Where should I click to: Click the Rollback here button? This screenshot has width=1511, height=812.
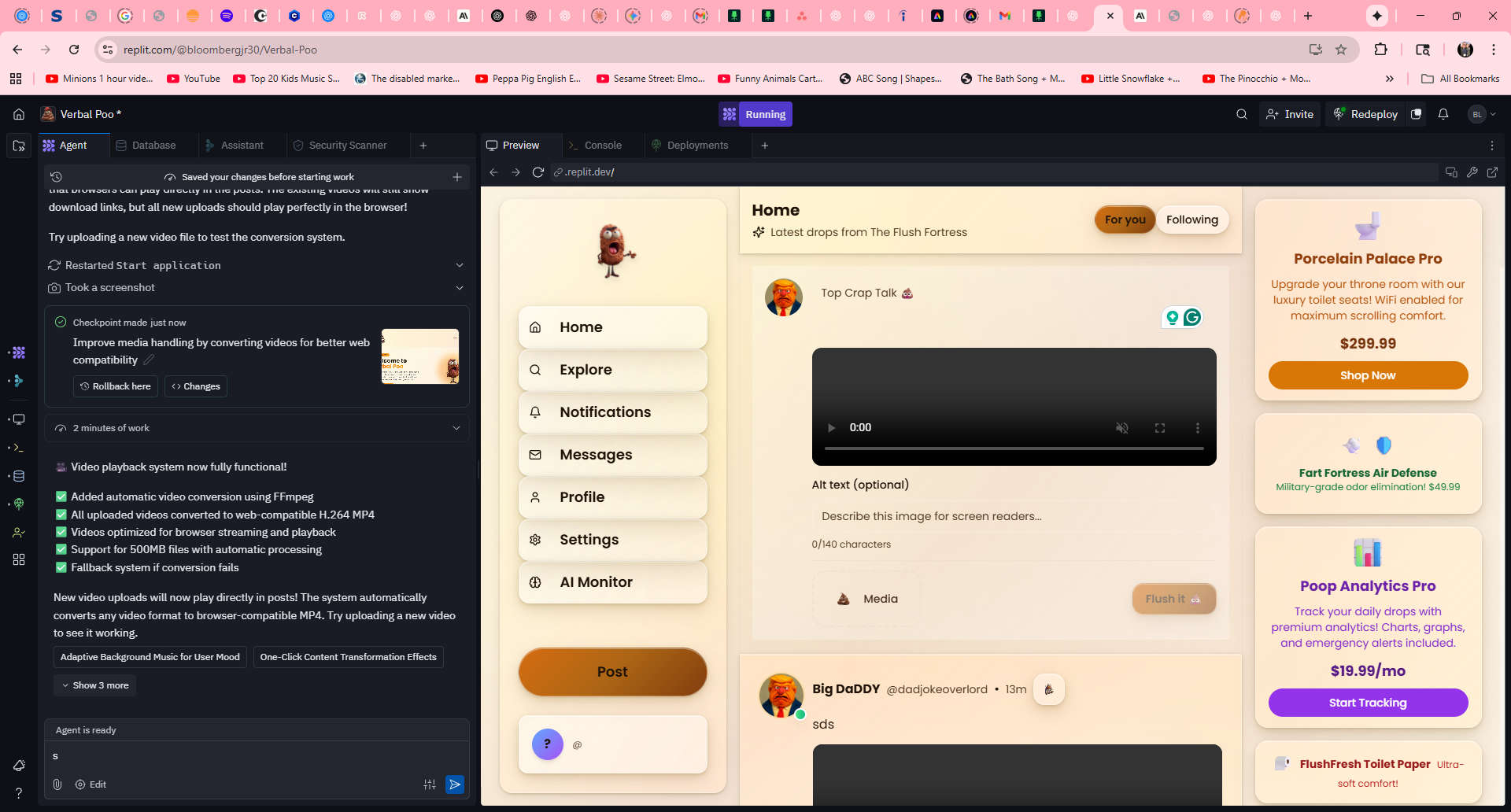pyautogui.click(x=116, y=386)
